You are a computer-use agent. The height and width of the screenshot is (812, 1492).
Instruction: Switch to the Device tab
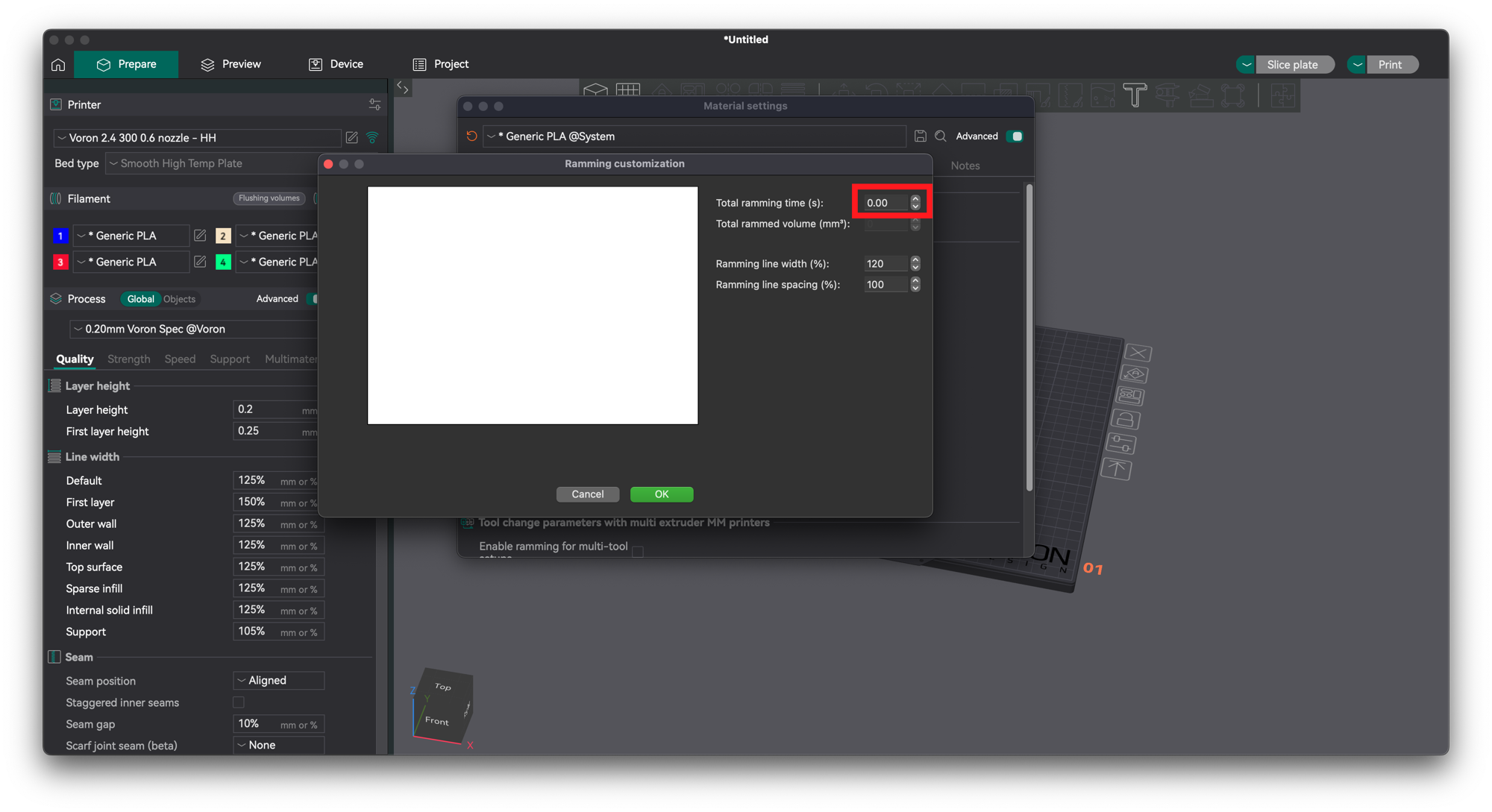coord(336,64)
